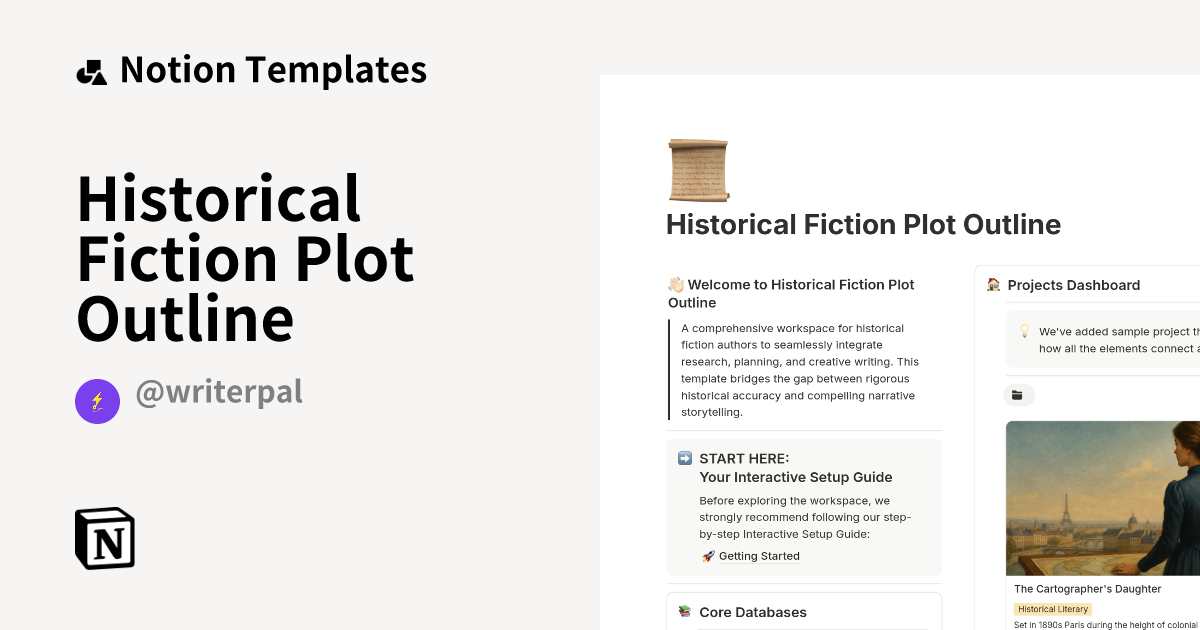Open the Getting Started guide link
Screen dimensions: 1200x630
point(759,556)
